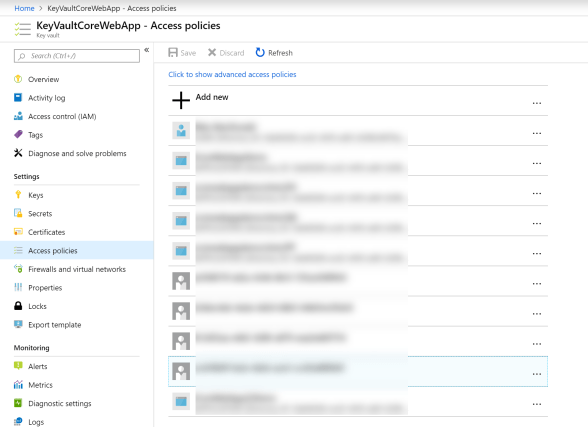Open Logs menu item

[36, 422]
